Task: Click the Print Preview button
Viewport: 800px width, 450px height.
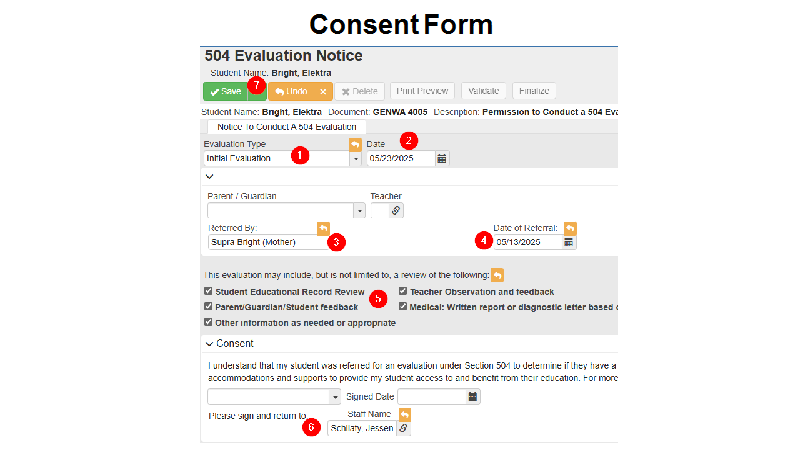Action: coord(422,91)
